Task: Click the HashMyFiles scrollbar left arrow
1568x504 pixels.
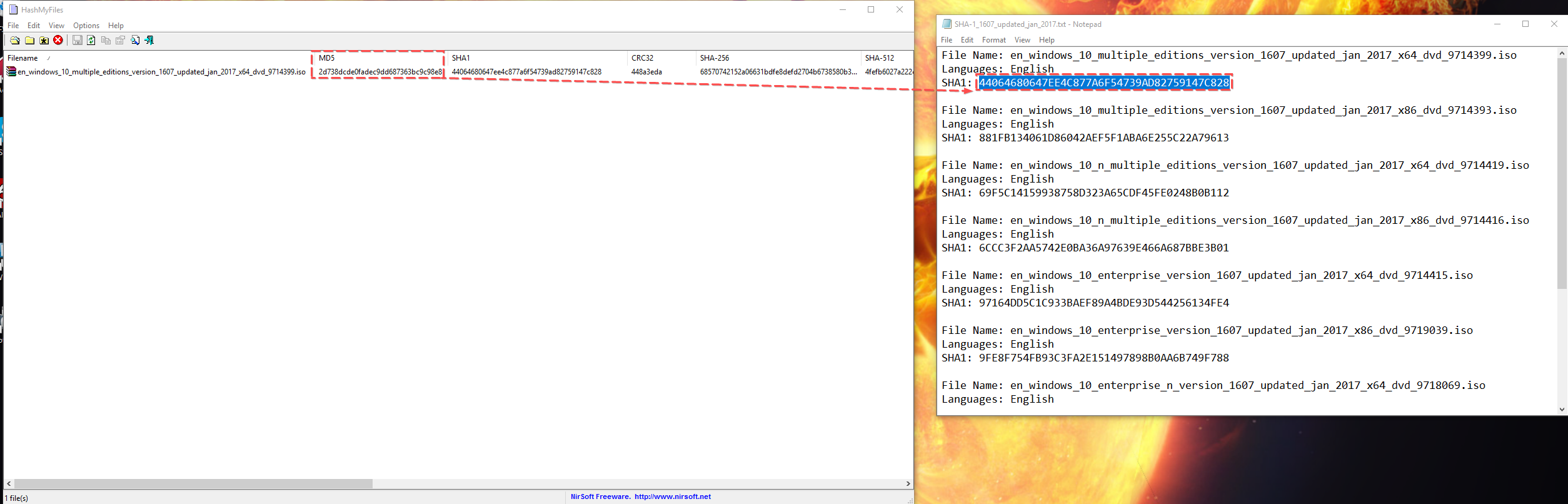Action: click(x=9, y=483)
